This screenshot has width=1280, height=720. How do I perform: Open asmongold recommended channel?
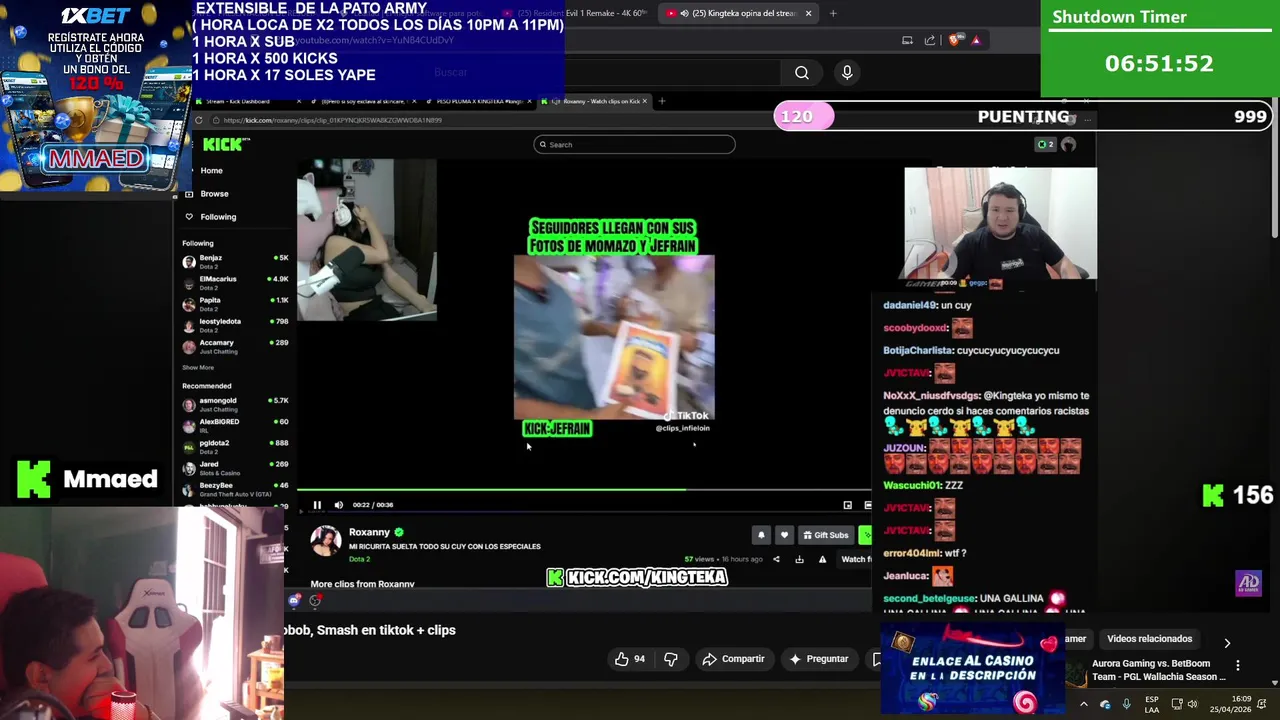coord(235,404)
